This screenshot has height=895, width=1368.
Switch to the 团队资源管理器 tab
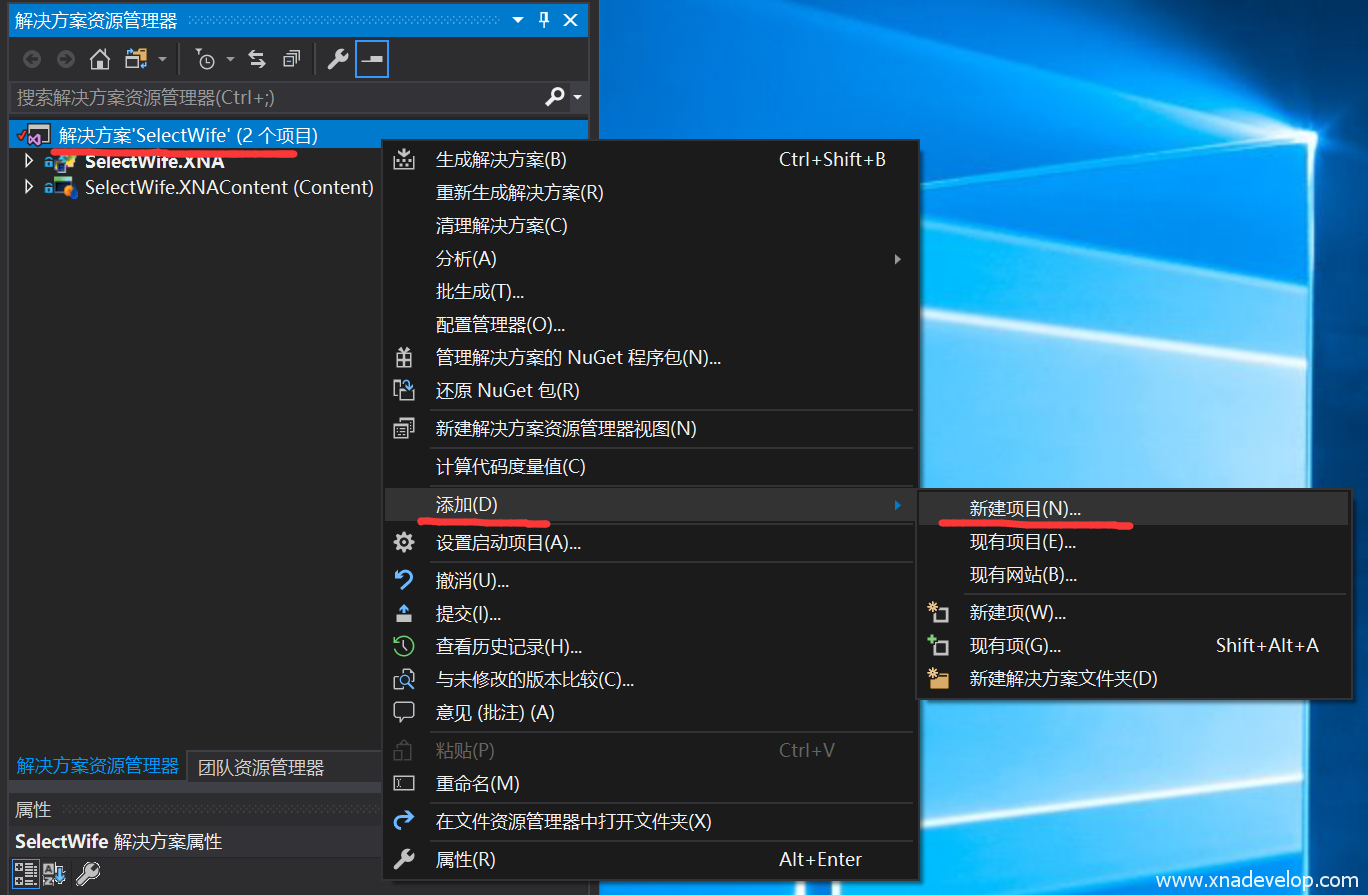click(x=261, y=768)
